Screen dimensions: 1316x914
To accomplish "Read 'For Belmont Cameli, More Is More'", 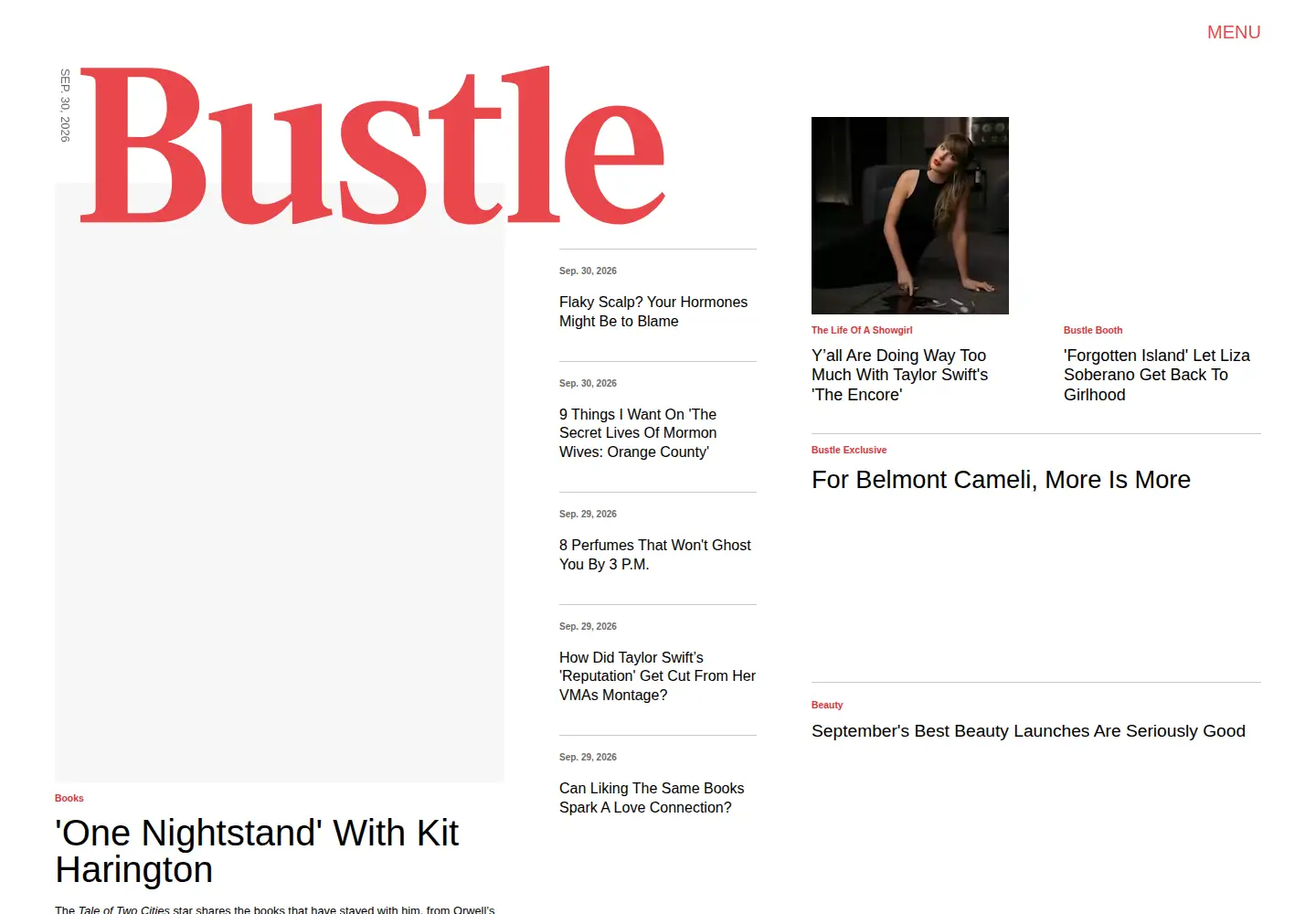I will coord(1001,480).
